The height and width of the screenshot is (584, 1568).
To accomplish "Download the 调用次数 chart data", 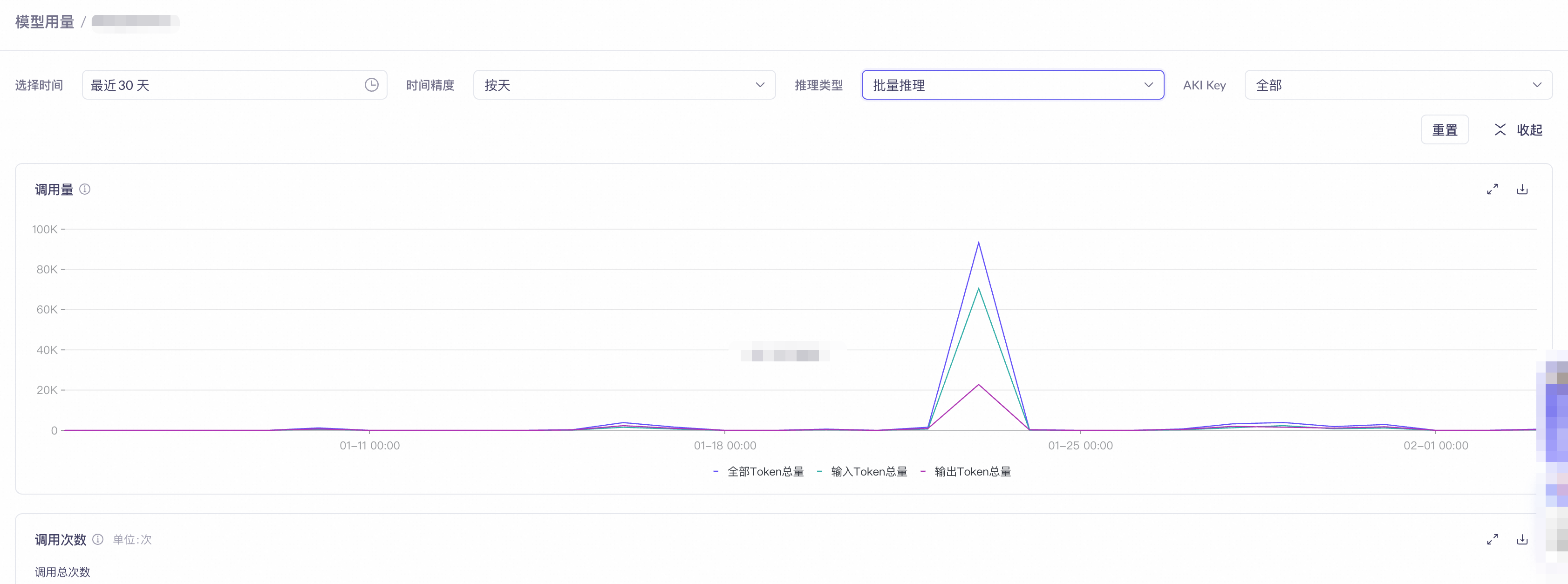I will pyautogui.click(x=1522, y=539).
